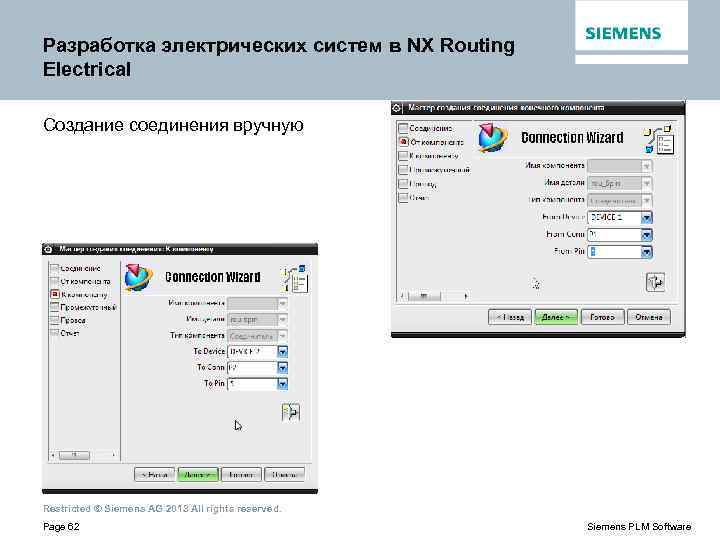Click into the From Device input field
Image resolution: width=720 pixels, height=540 pixels.
click(614, 217)
